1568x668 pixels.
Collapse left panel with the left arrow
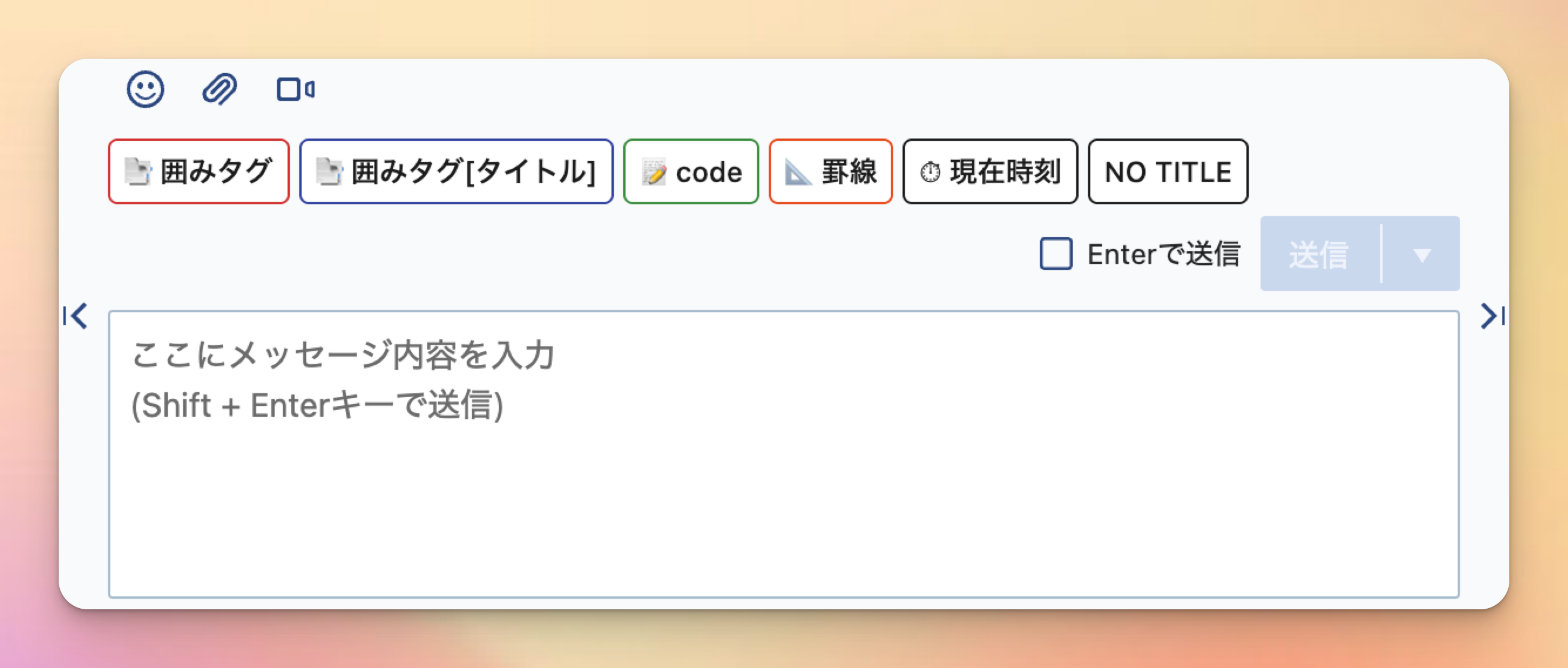[76, 316]
